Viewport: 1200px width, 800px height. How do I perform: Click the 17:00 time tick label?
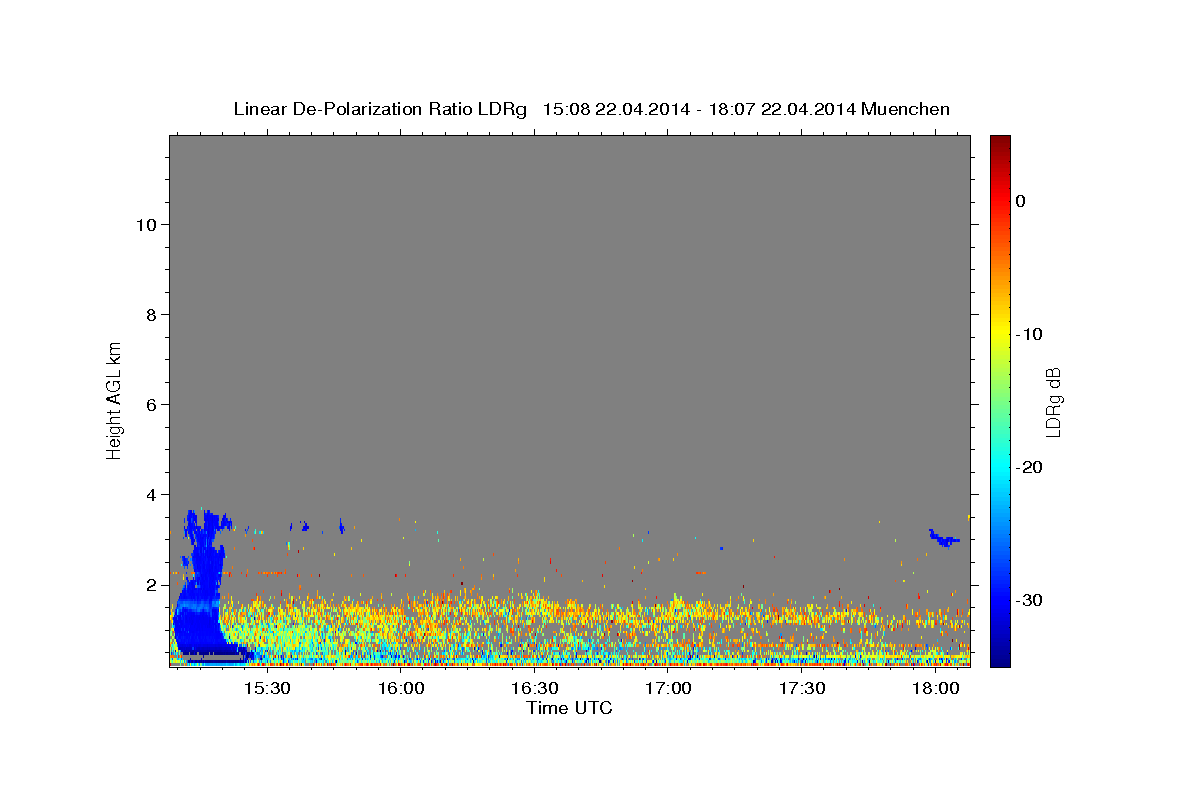click(668, 689)
